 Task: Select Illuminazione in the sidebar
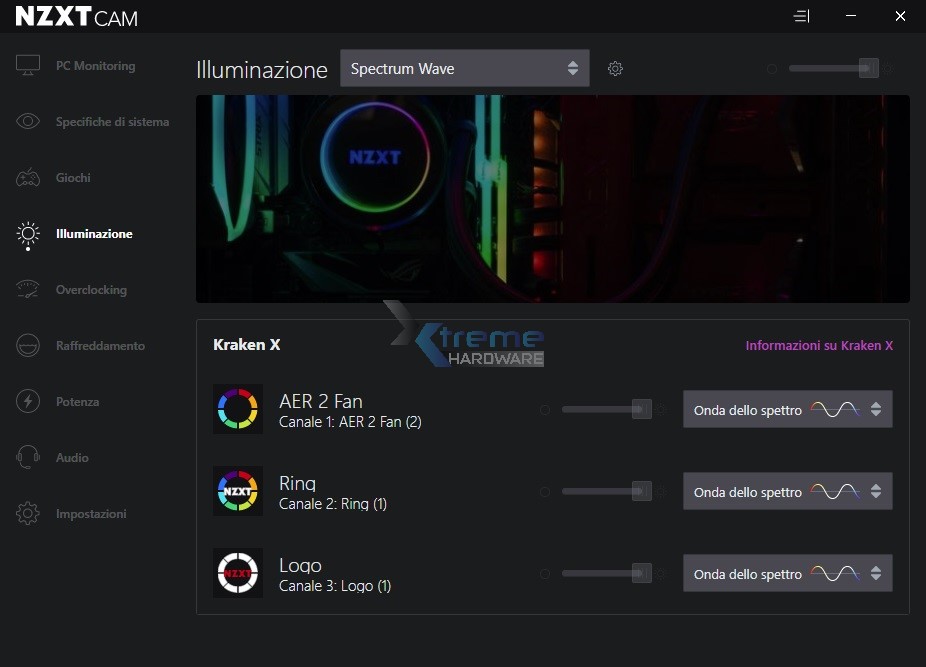point(94,234)
